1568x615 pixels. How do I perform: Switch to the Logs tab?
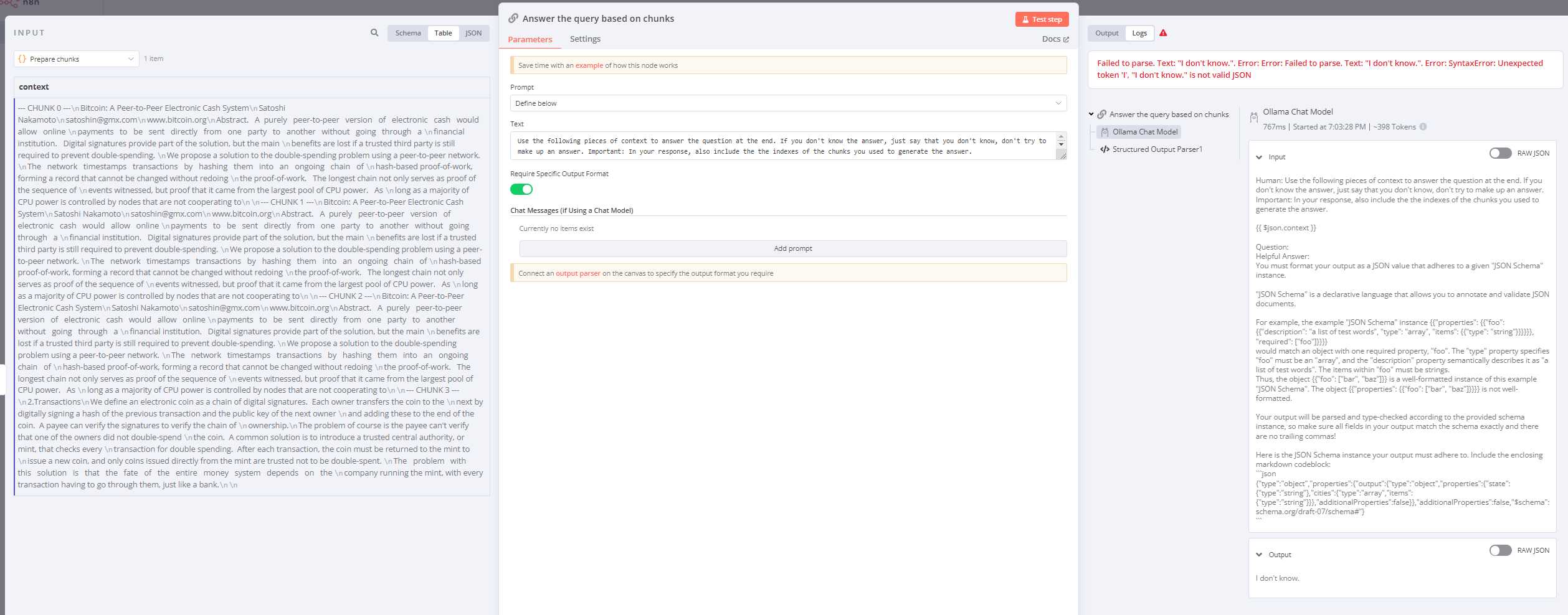[1139, 33]
